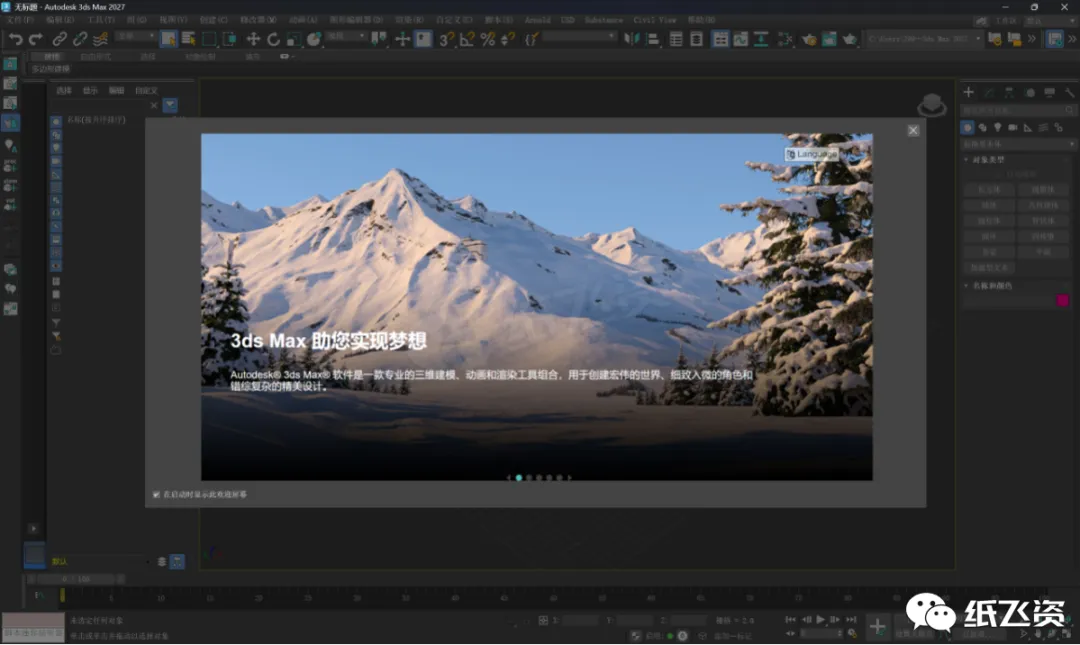Screen dimensions: 1080x645
Task: Activate the Select and Move tool
Action: pyautogui.click(x=253, y=39)
